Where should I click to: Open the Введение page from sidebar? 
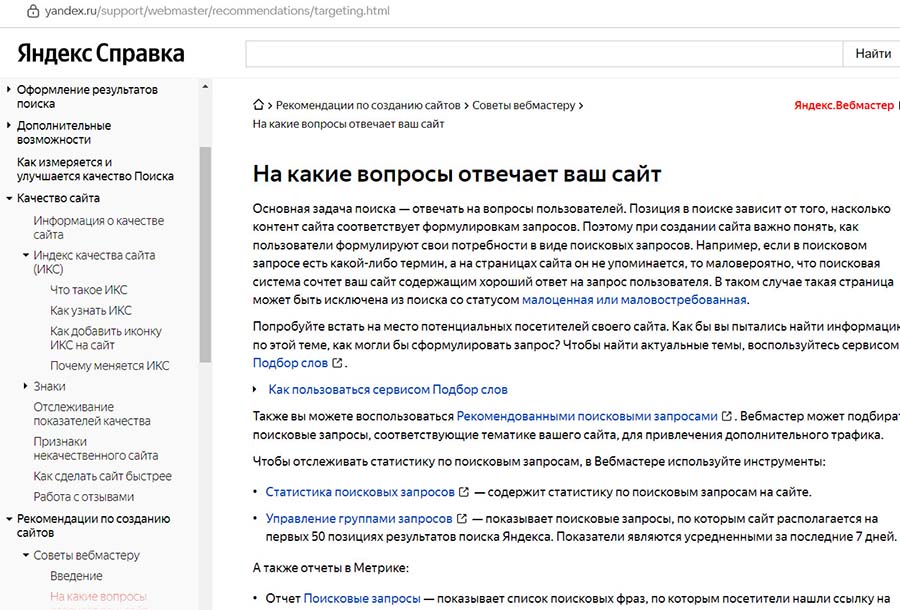coord(78,575)
